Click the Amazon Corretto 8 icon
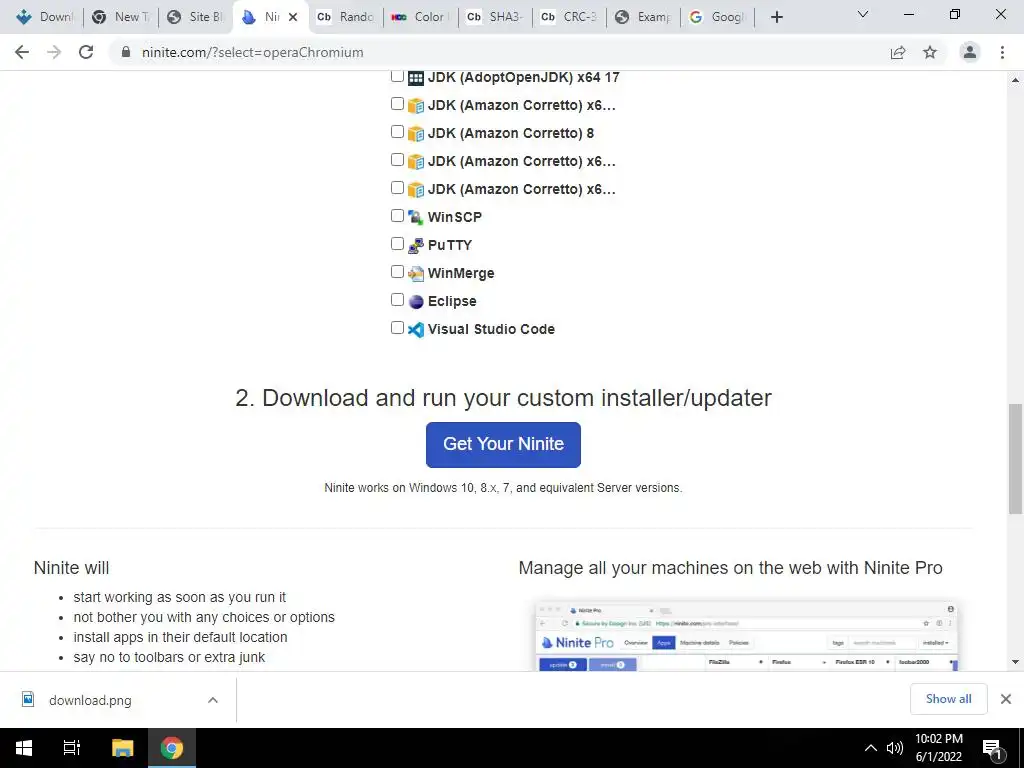1024x768 pixels. pos(416,134)
